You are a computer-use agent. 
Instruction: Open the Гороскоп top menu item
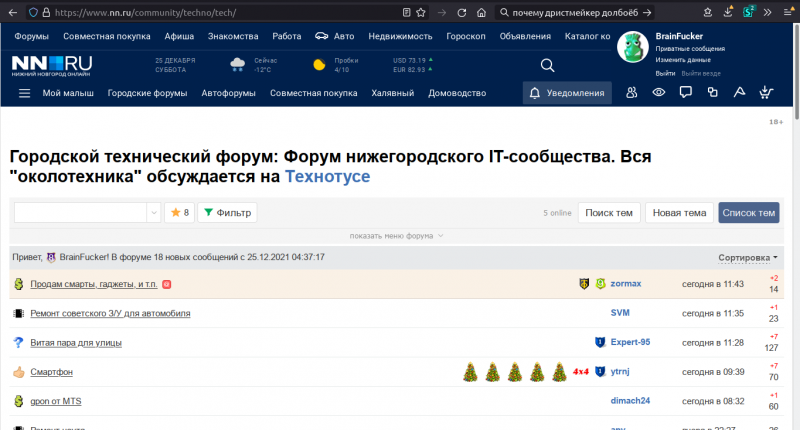tap(466, 36)
